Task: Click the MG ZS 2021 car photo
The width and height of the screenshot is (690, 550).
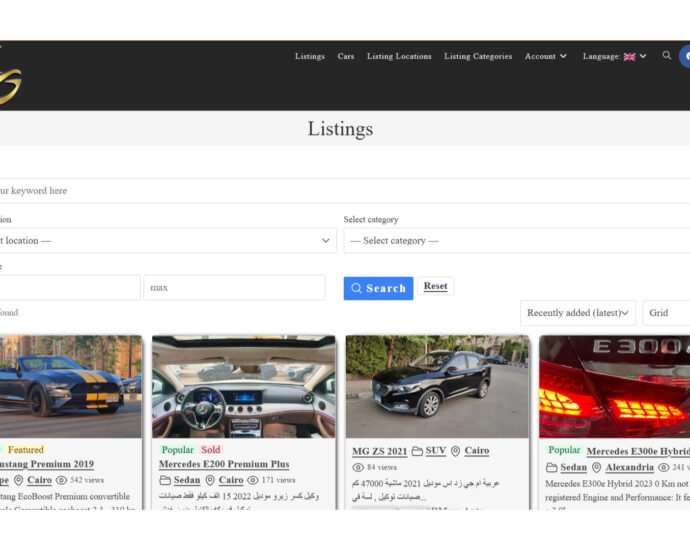Action: (x=437, y=385)
